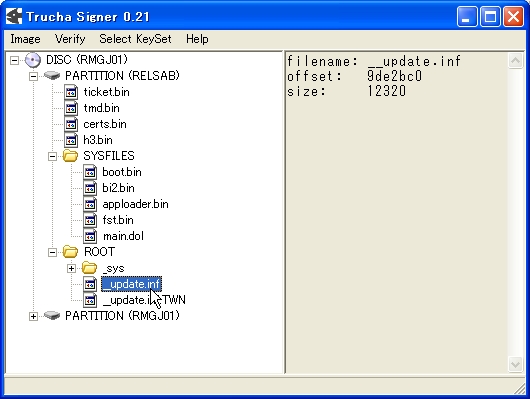This screenshot has height=399, width=530.
Task: Click the drive icon of PARTITION (RMGJ01)
Action: [x=52, y=315]
